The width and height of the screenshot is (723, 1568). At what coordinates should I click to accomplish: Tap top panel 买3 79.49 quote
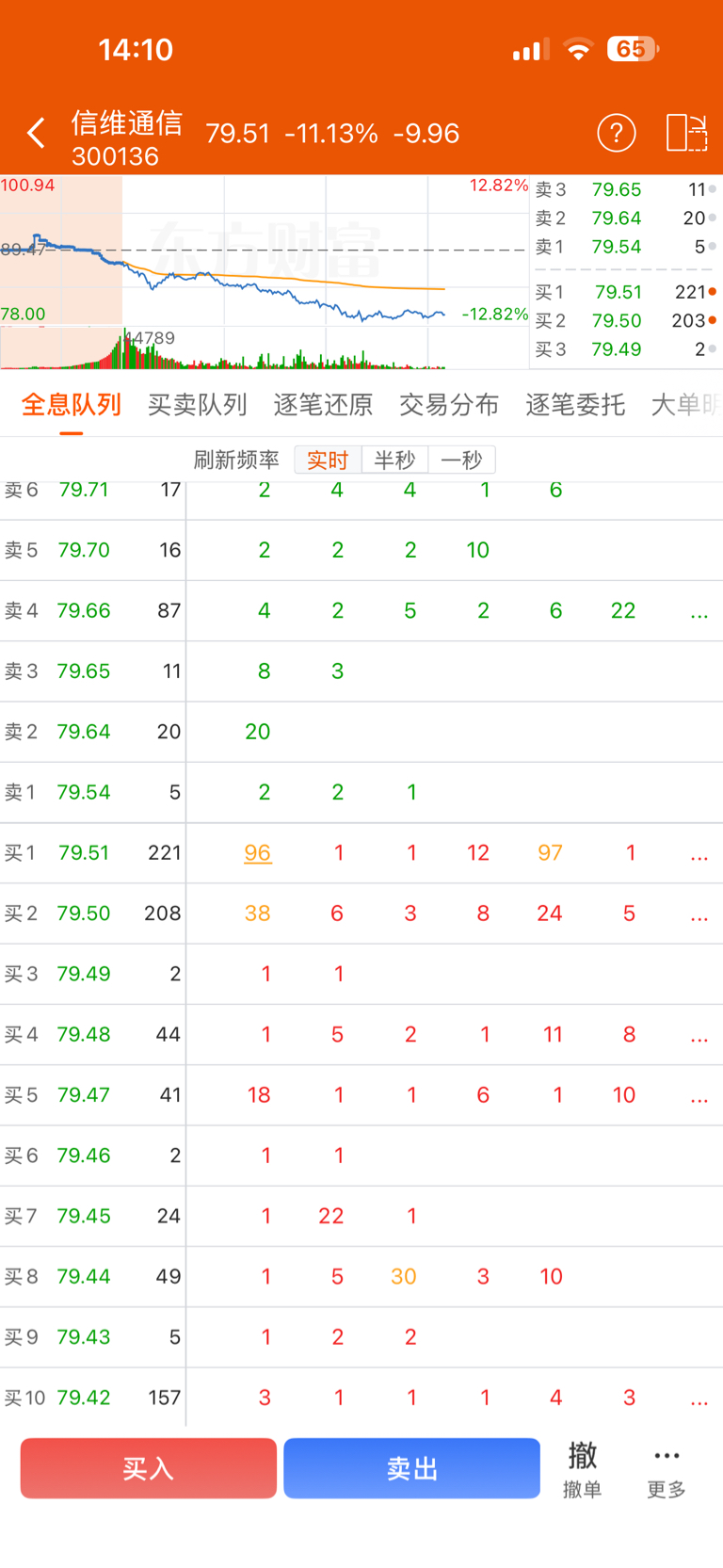pyautogui.click(x=626, y=349)
